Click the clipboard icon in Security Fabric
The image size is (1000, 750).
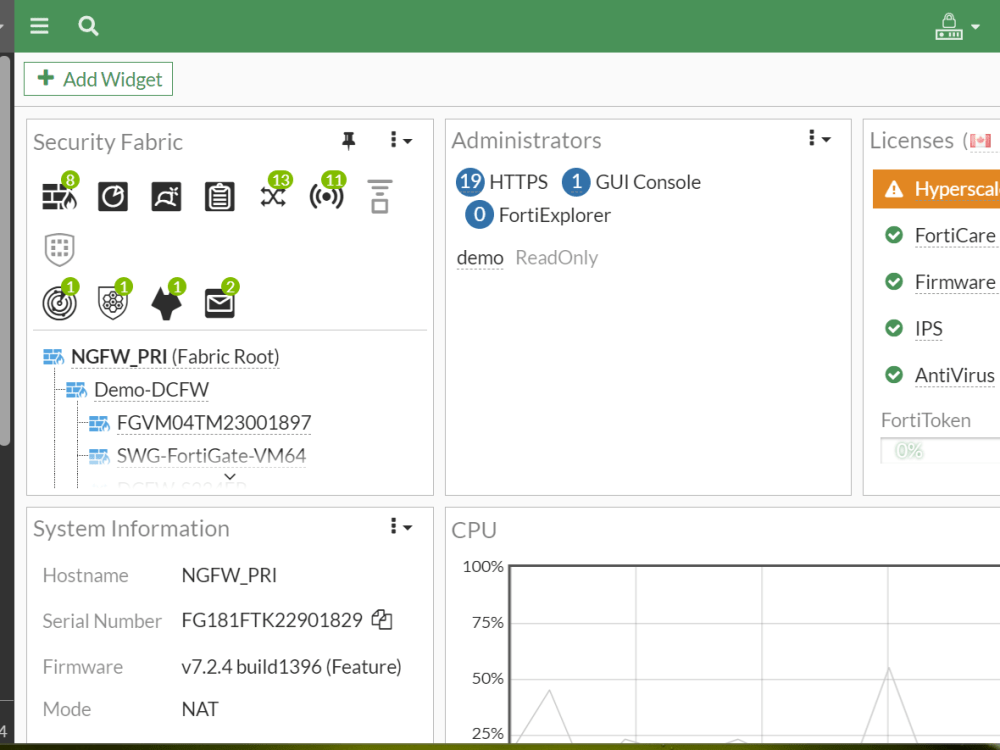[x=219, y=196]
